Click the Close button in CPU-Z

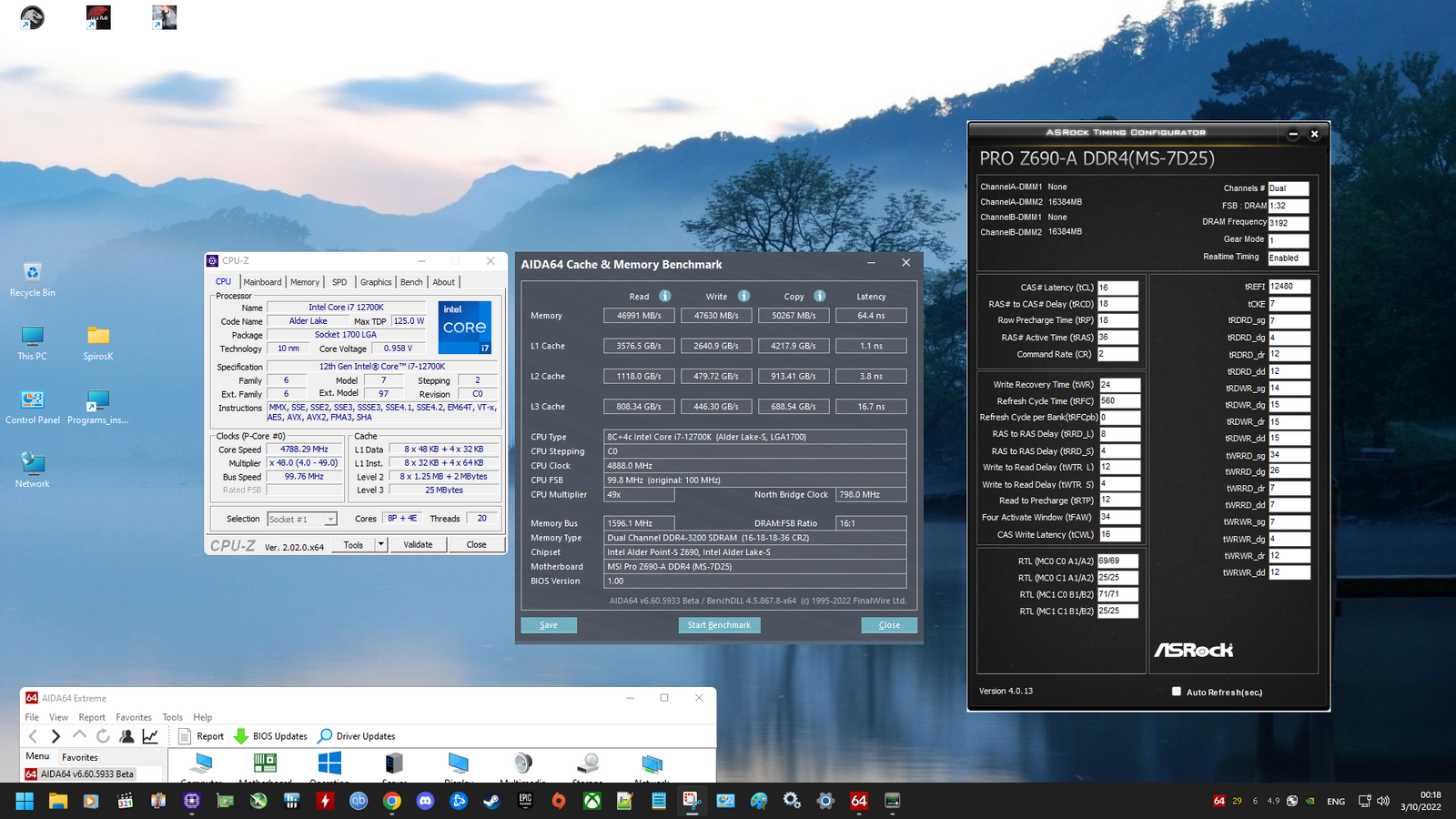(476, 544)
